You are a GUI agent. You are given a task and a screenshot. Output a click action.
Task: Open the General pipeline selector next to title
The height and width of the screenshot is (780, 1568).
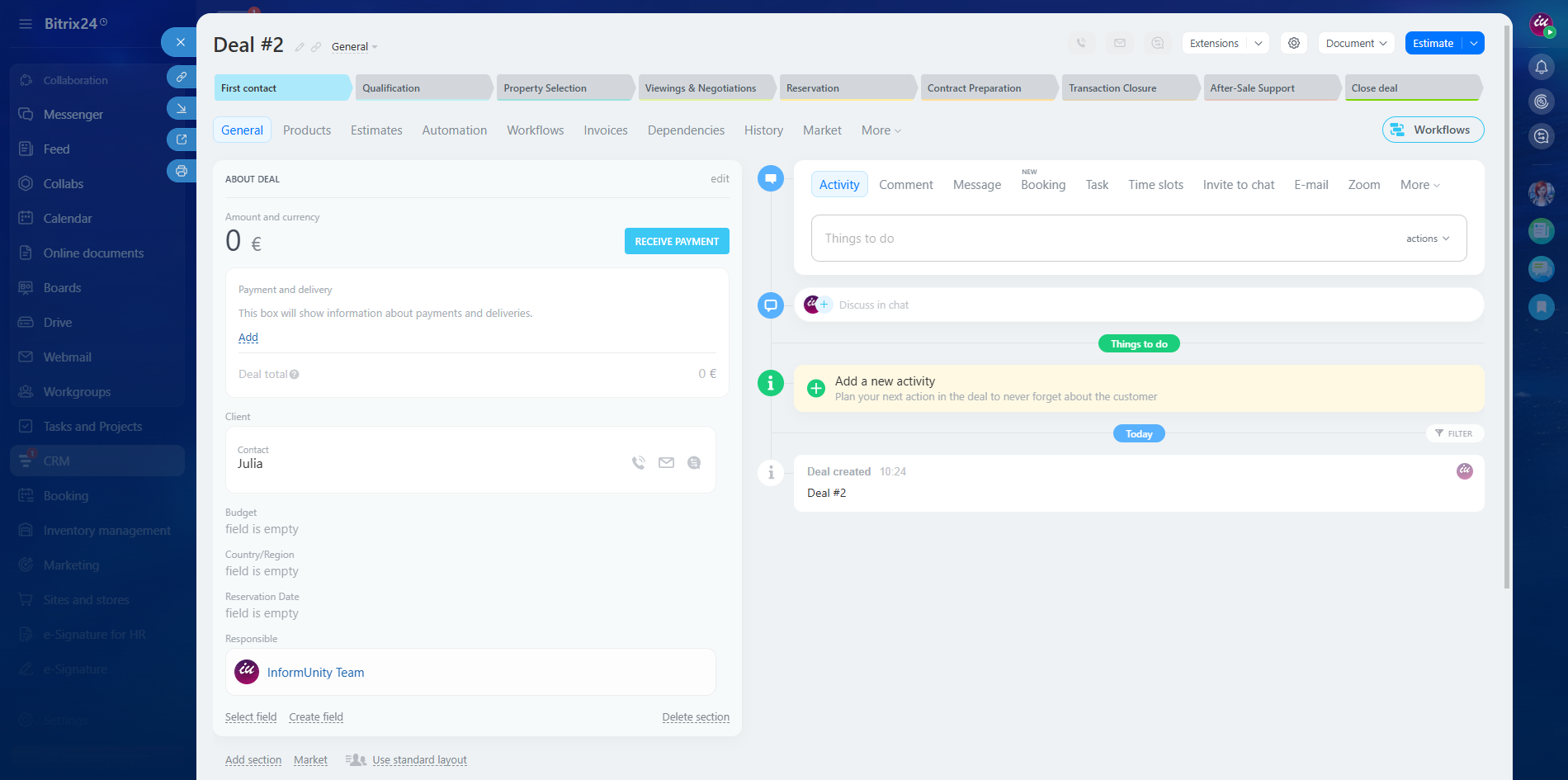click(354, 47)
